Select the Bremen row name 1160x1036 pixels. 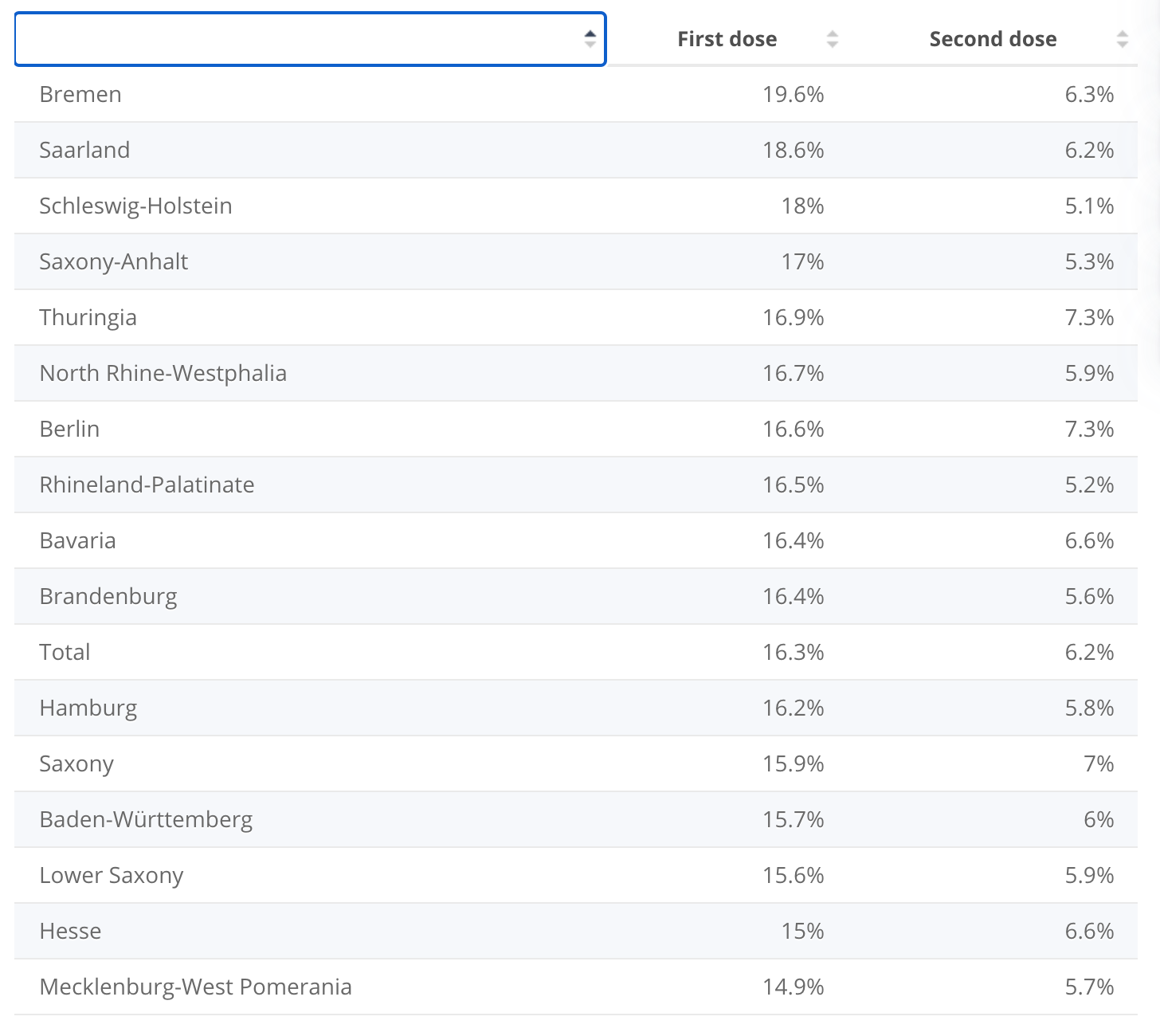[80, 94]
